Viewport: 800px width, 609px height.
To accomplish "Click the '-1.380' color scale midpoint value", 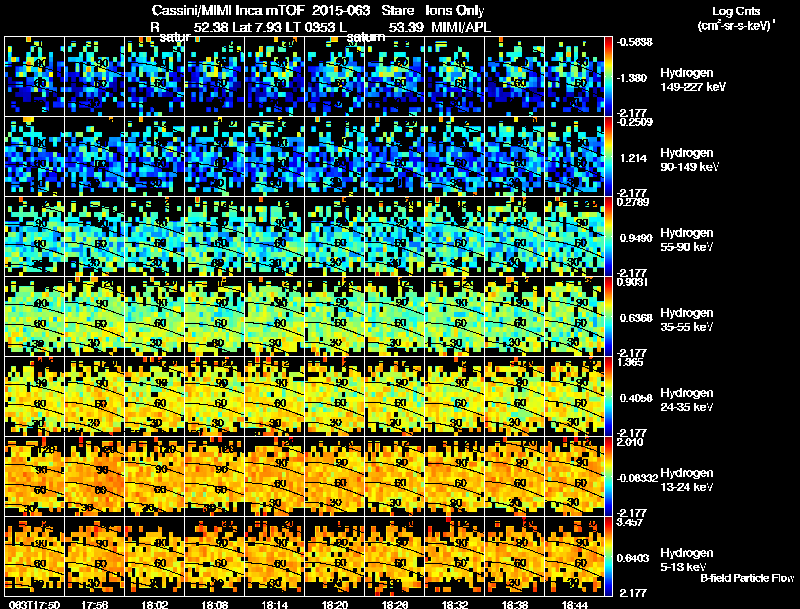I will click(633, 78).
